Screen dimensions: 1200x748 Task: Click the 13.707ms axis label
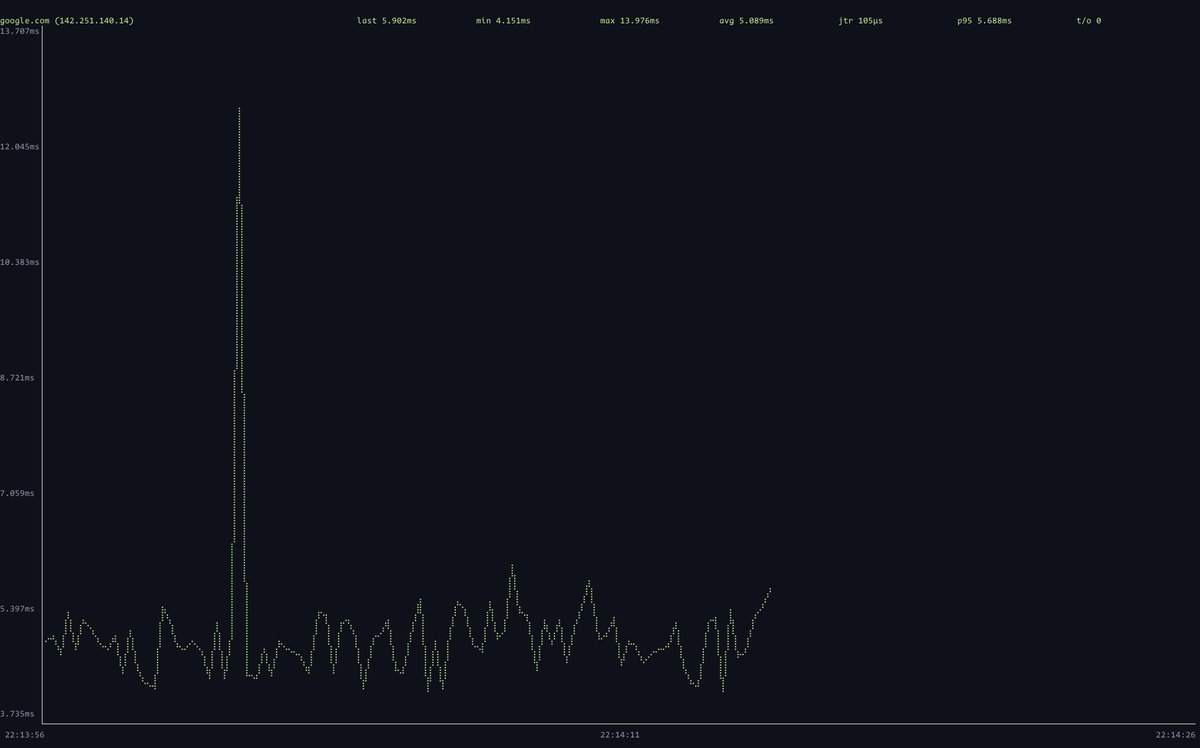[20, 31]
